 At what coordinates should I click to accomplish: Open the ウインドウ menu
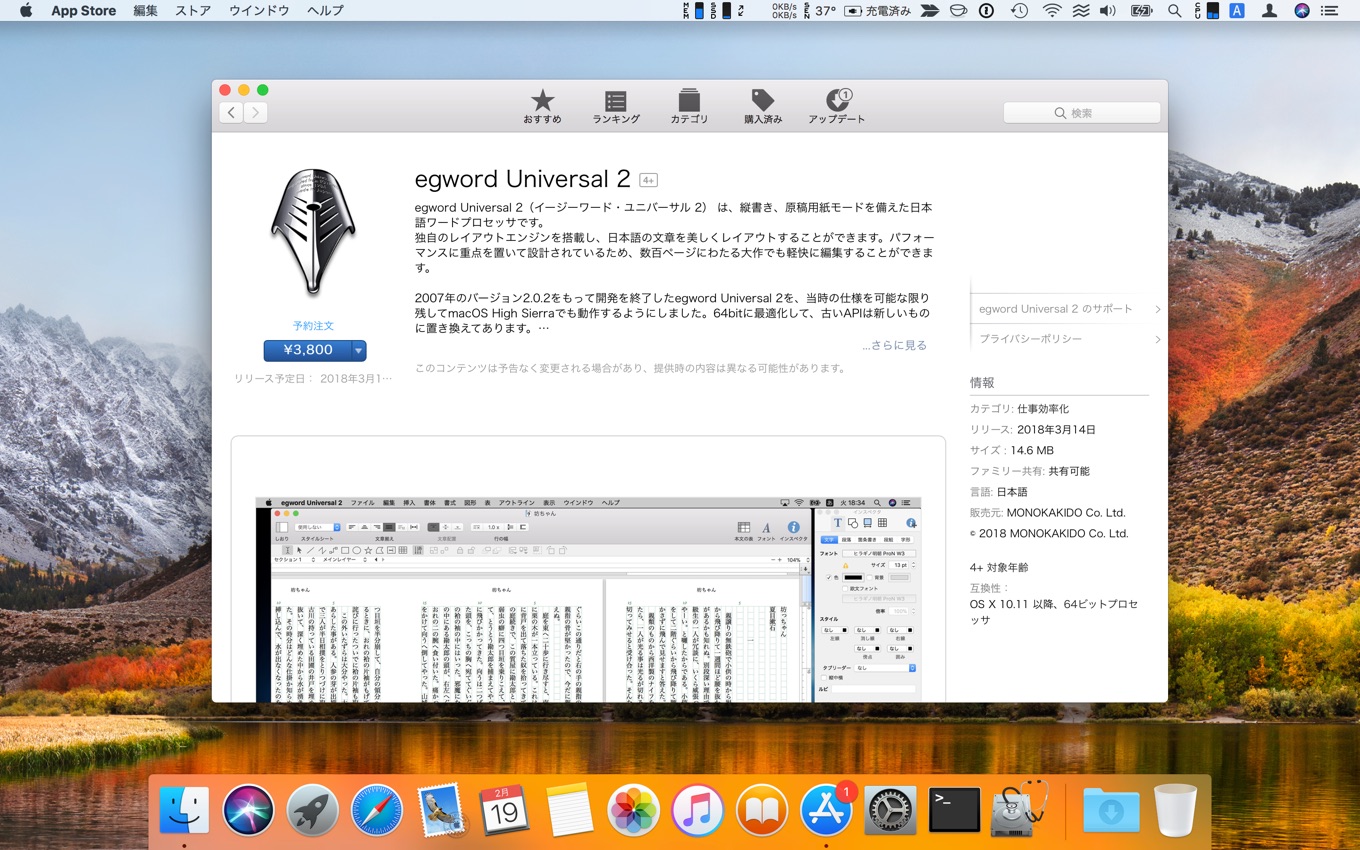pos(259,11)
